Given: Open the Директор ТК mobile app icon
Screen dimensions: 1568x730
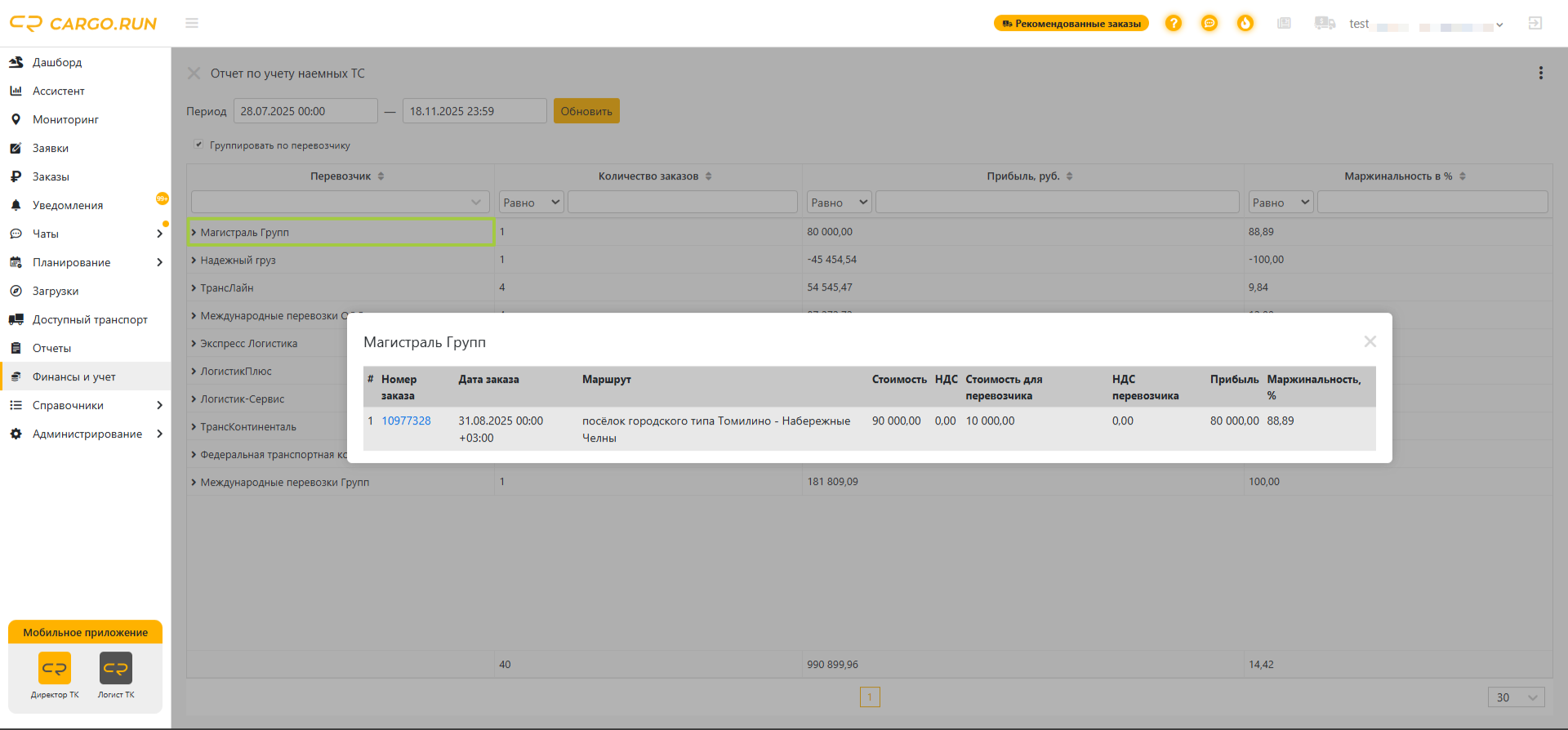Looking at the screenshot, I should pos(55,675).
